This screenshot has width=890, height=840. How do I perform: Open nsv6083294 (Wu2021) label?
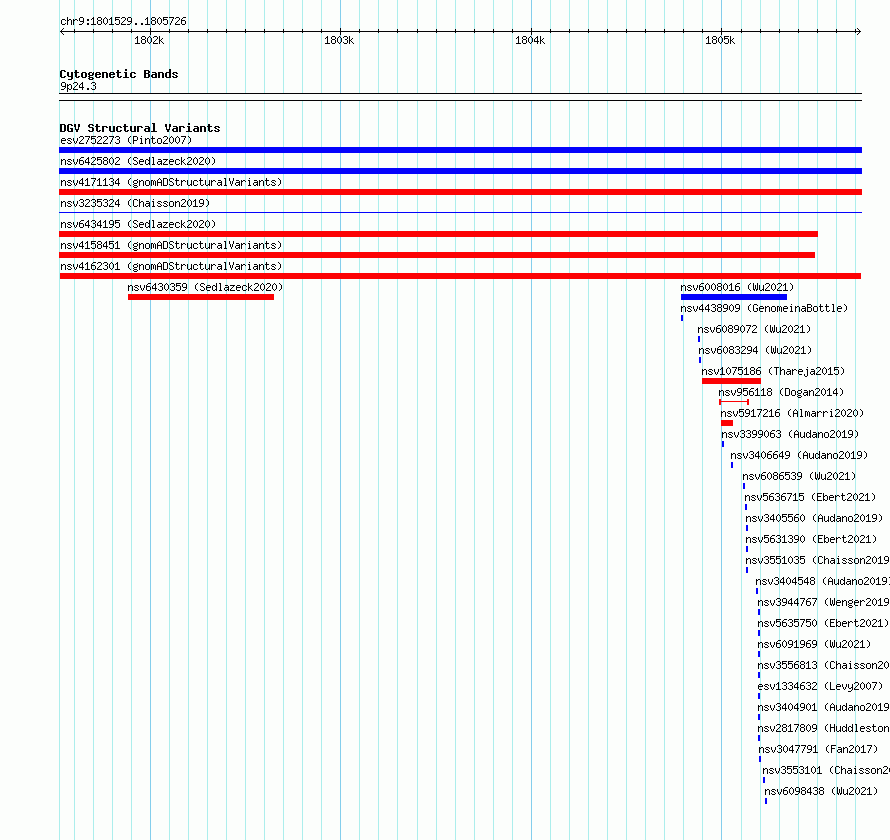[x=755, y=350]
